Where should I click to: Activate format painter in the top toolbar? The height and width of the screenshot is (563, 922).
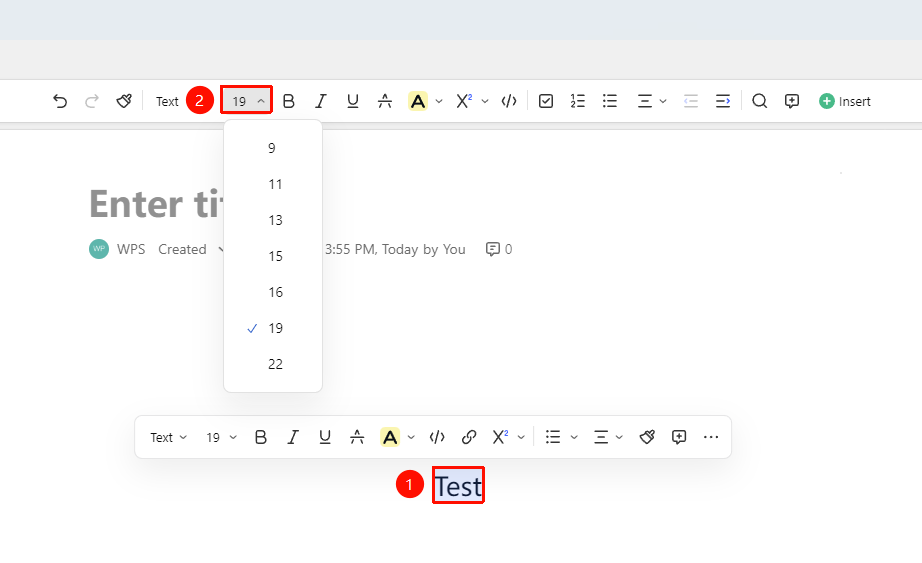click(123, 101)
